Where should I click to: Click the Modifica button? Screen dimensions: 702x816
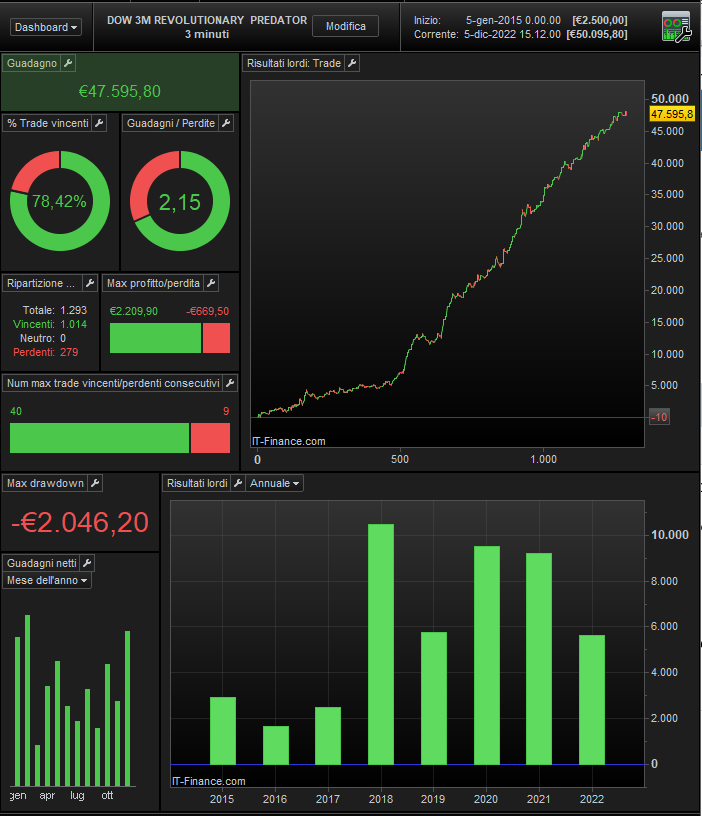346,26
